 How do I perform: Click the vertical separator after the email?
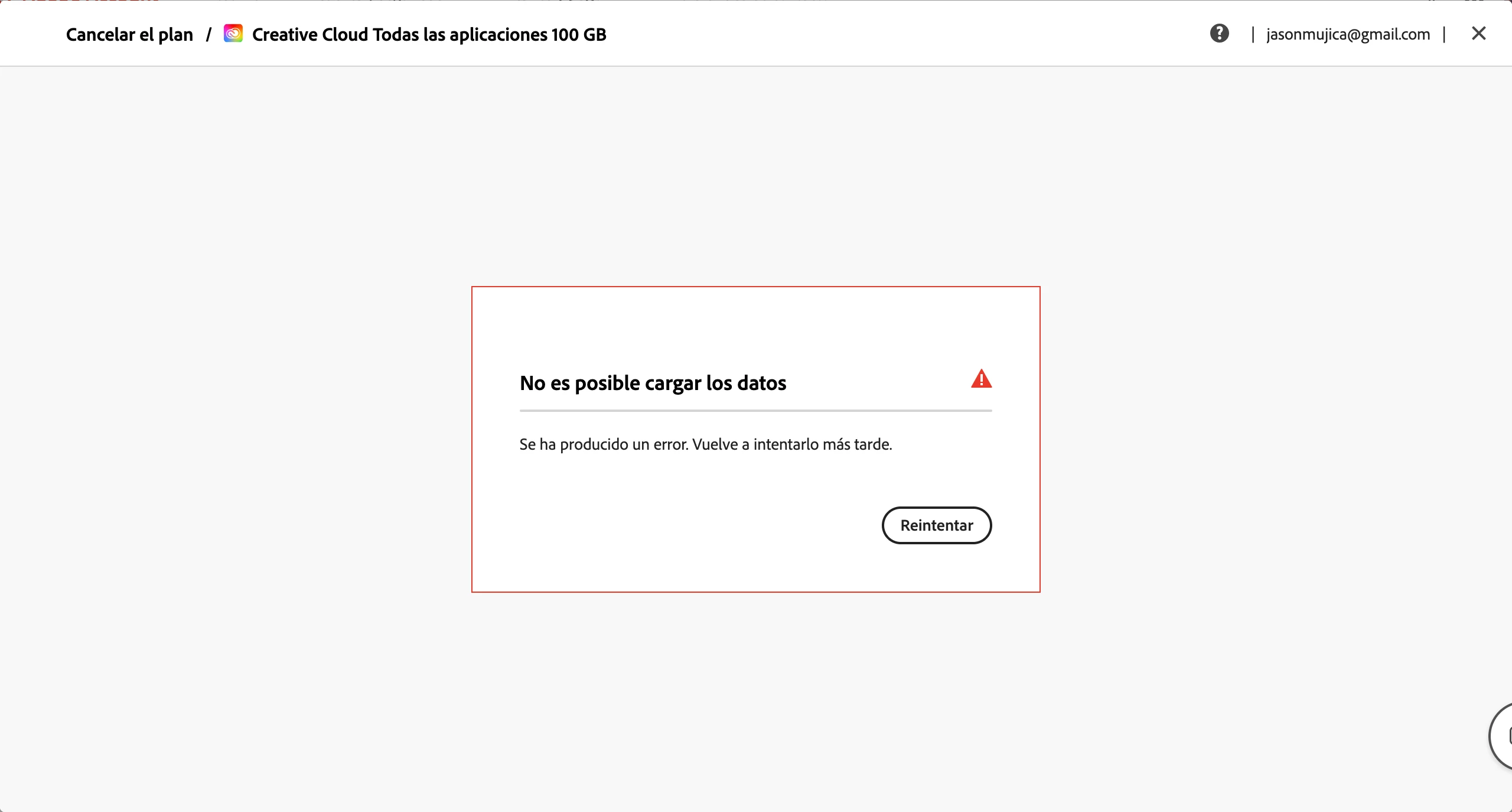tap(1443, 34)
